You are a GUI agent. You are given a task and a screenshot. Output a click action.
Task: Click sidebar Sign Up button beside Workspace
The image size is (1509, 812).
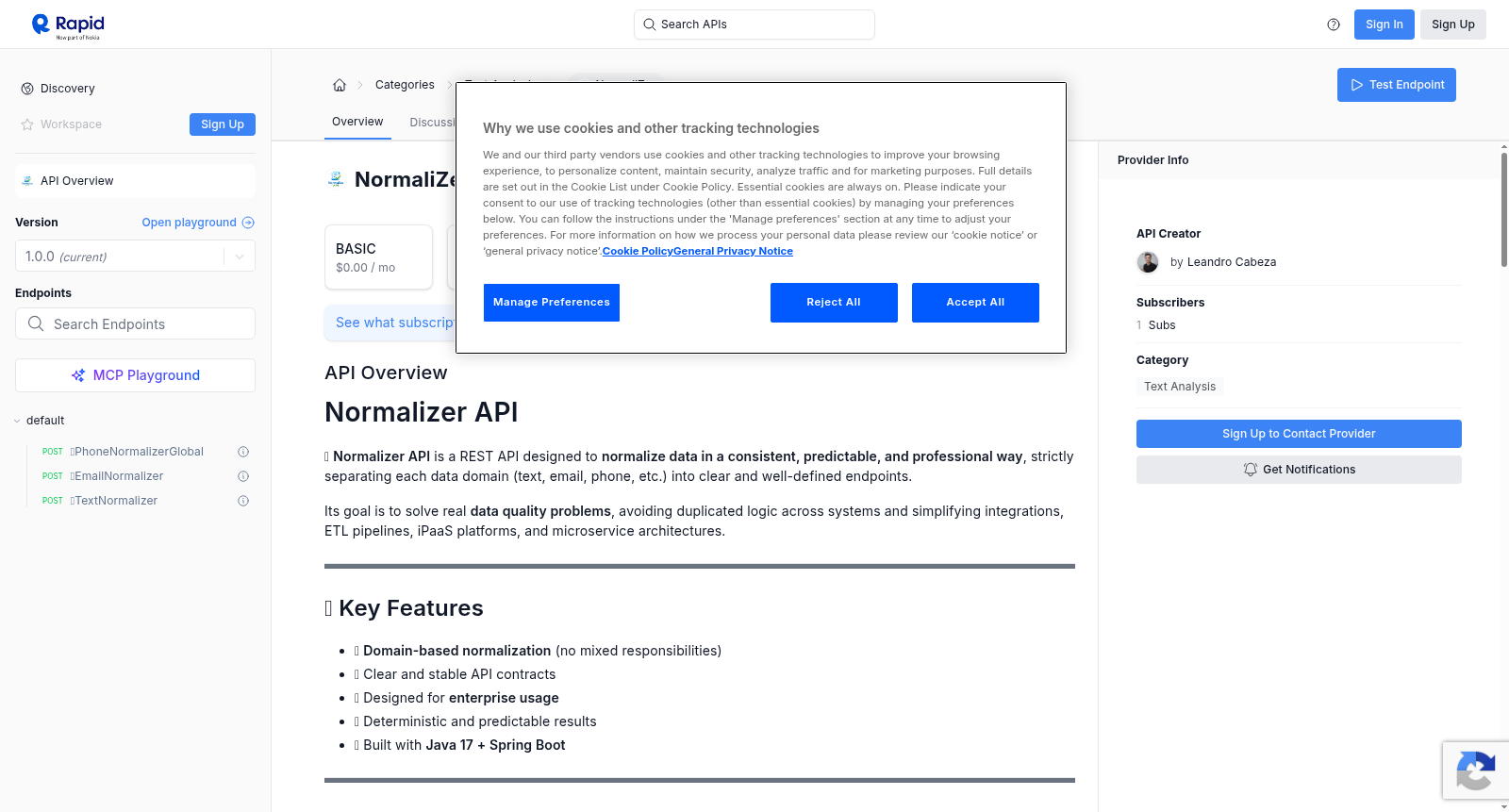[x=223, y=124]
